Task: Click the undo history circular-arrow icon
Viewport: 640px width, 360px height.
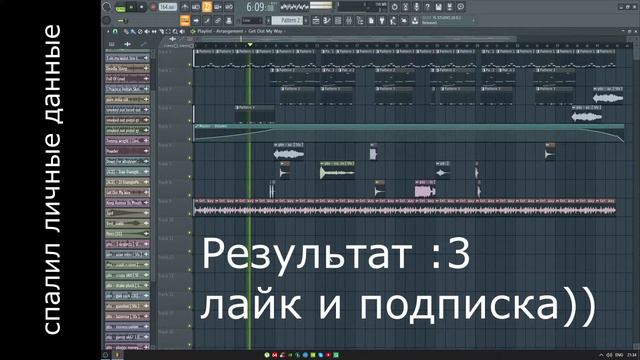Action: coord(395,7)
